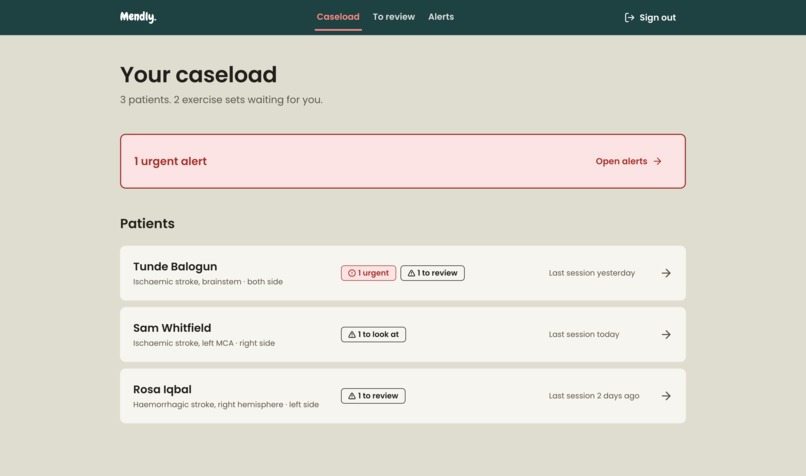Open Tunde Balogun's patient name

pos(175,266)
